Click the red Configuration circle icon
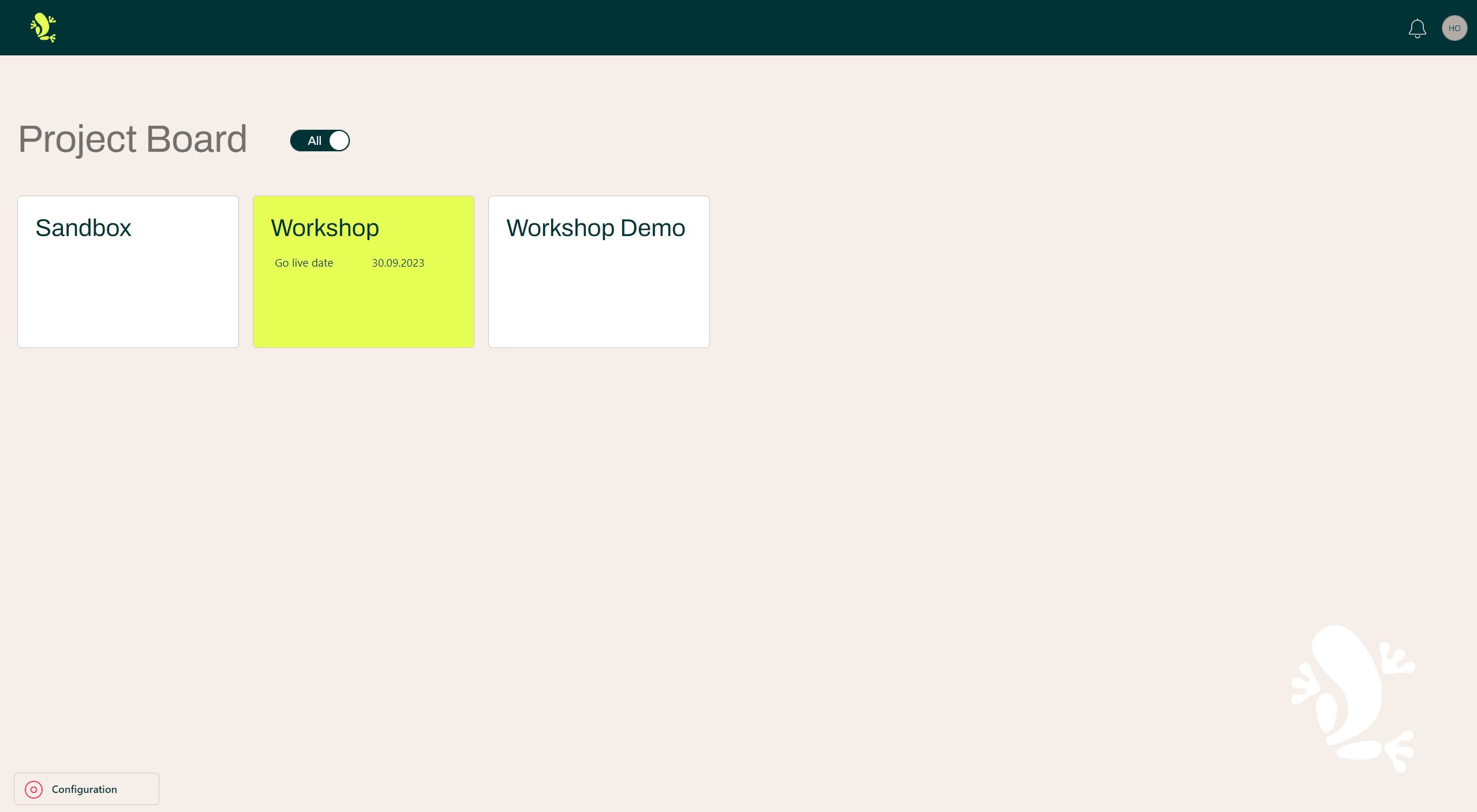This screenshot has height=812, width=1477. pyautogui.click(x=33, y=789)
